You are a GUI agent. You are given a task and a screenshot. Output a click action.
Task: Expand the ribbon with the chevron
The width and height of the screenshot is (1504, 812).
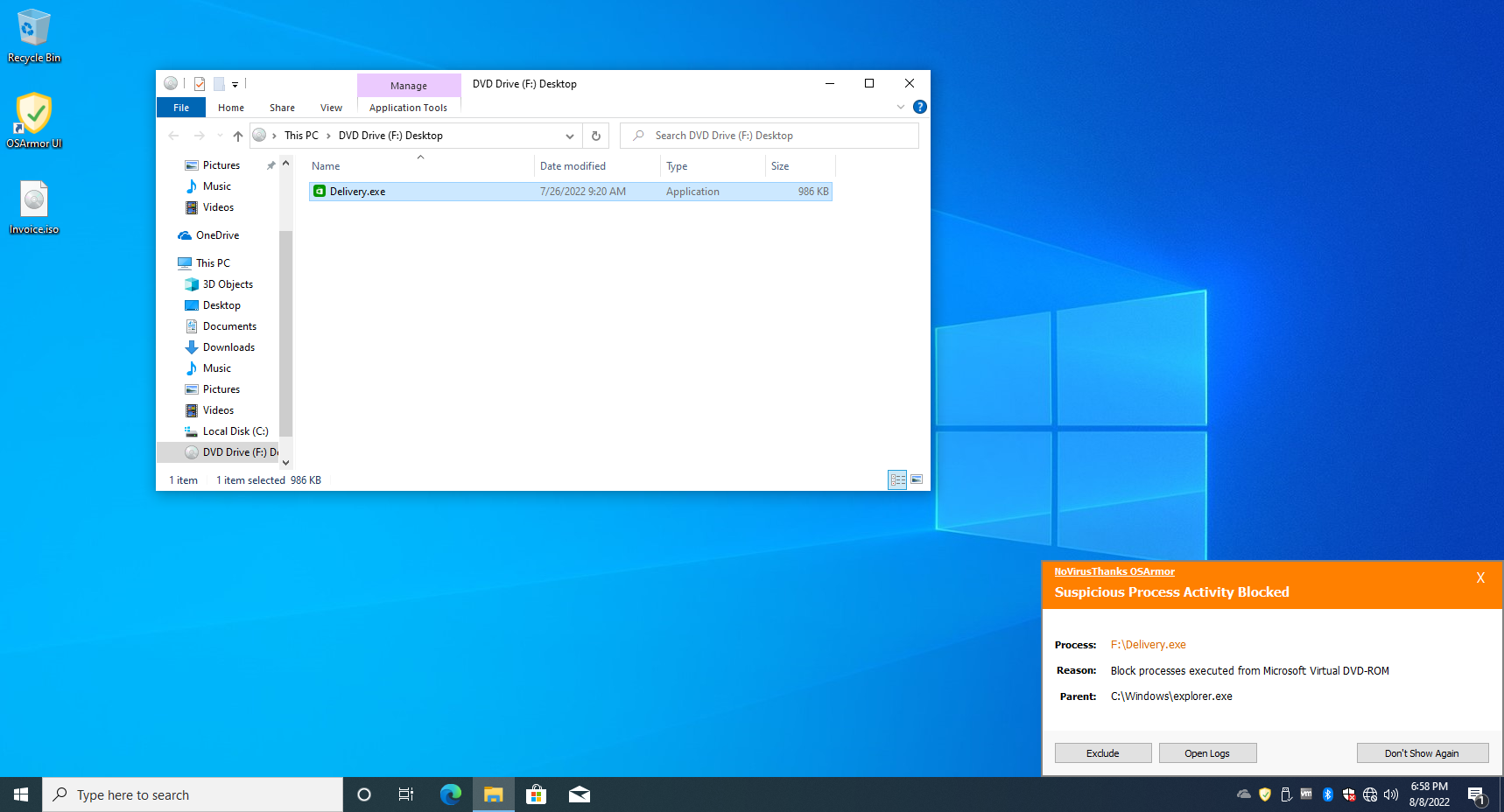901,107
